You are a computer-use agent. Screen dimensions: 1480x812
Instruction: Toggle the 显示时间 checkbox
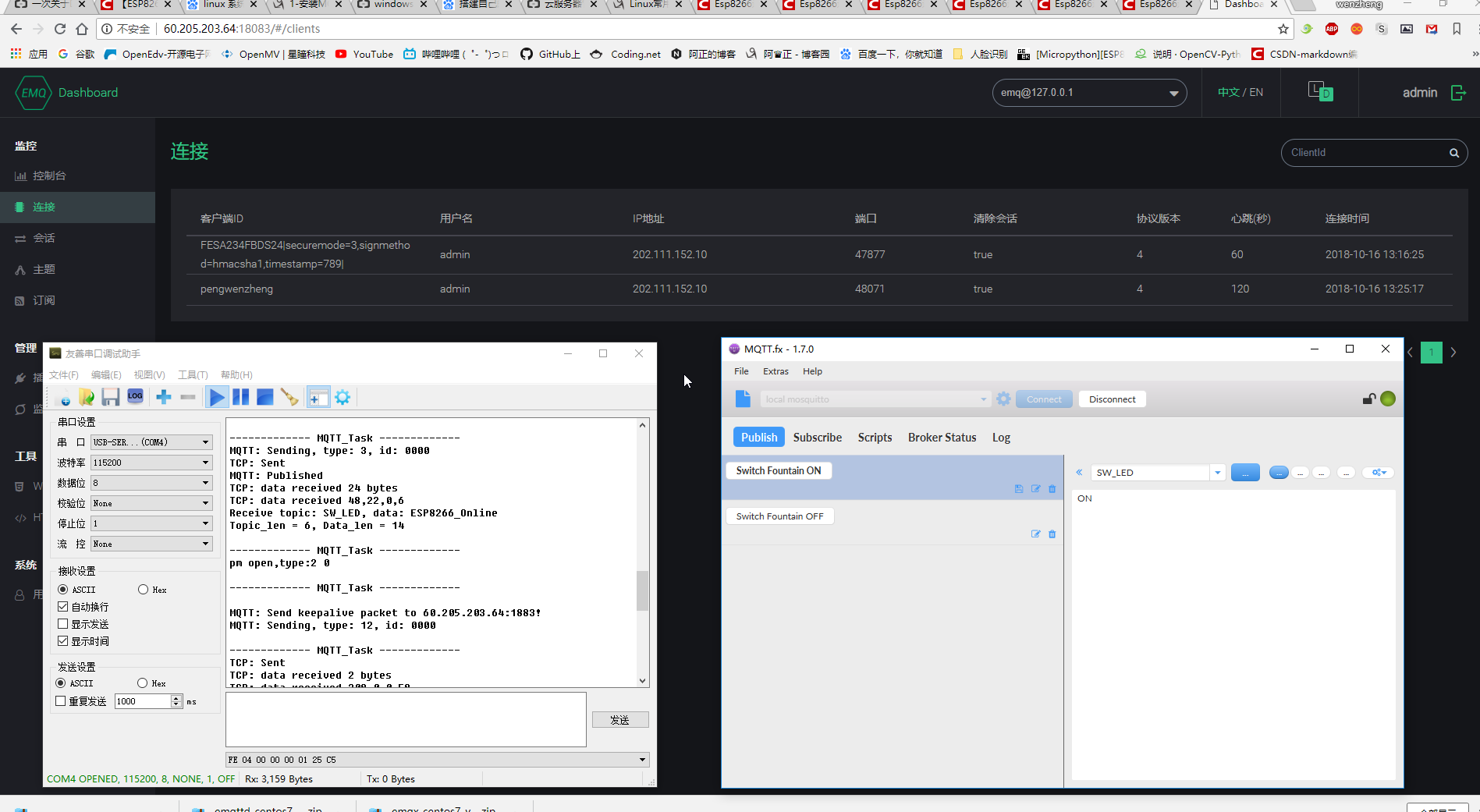pos(63,641)
